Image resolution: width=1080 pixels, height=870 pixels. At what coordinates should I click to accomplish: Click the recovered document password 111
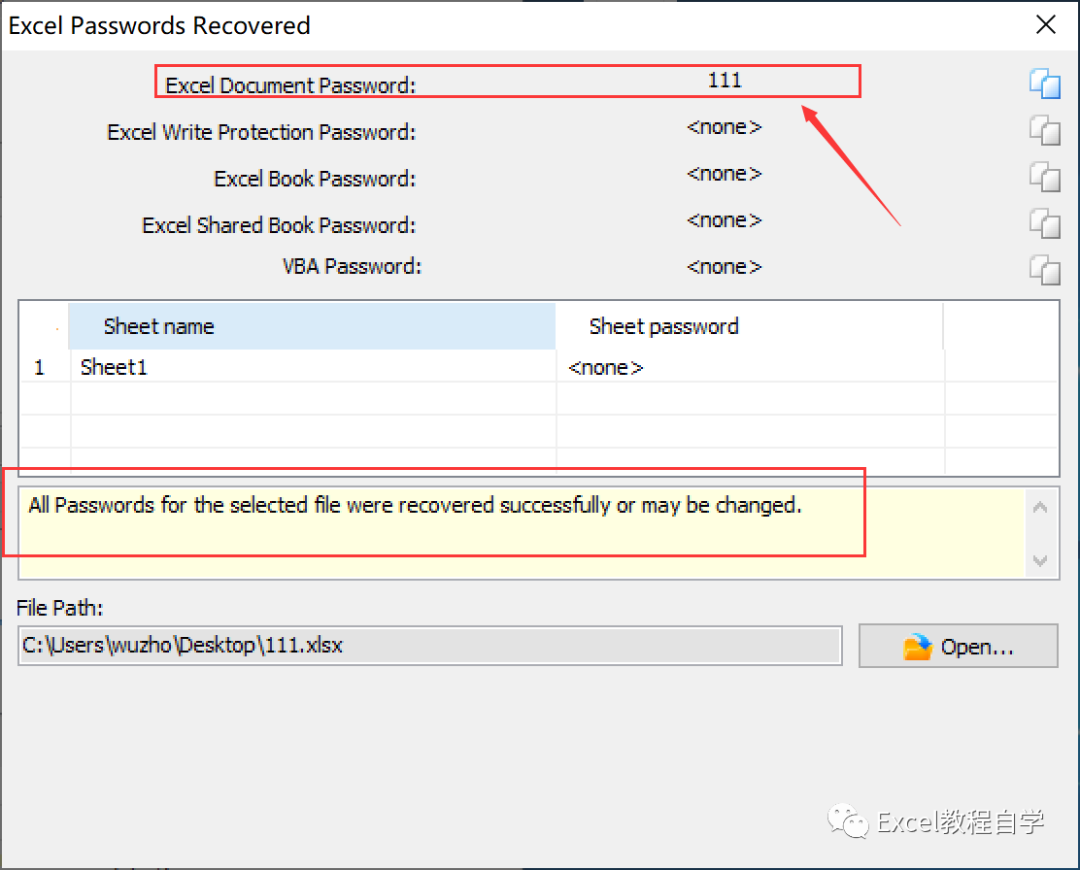[x=725, y=80]
